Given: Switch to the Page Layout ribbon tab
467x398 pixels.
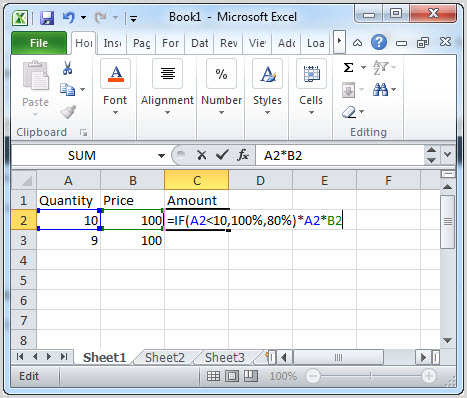Looking at the screenshot, I should [141, 43].
